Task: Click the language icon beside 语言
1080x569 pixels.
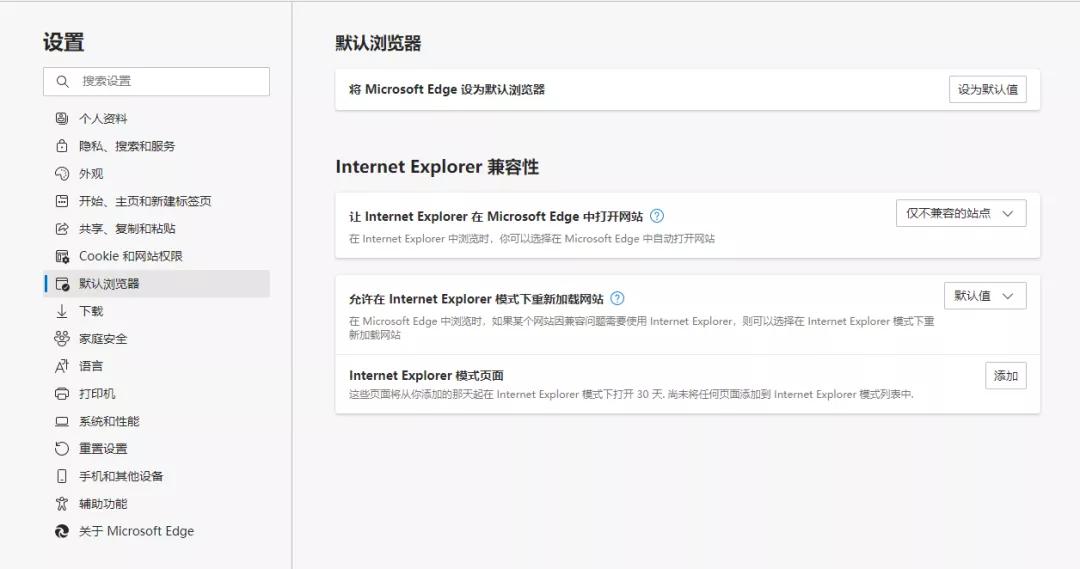Action: point(62,366)
